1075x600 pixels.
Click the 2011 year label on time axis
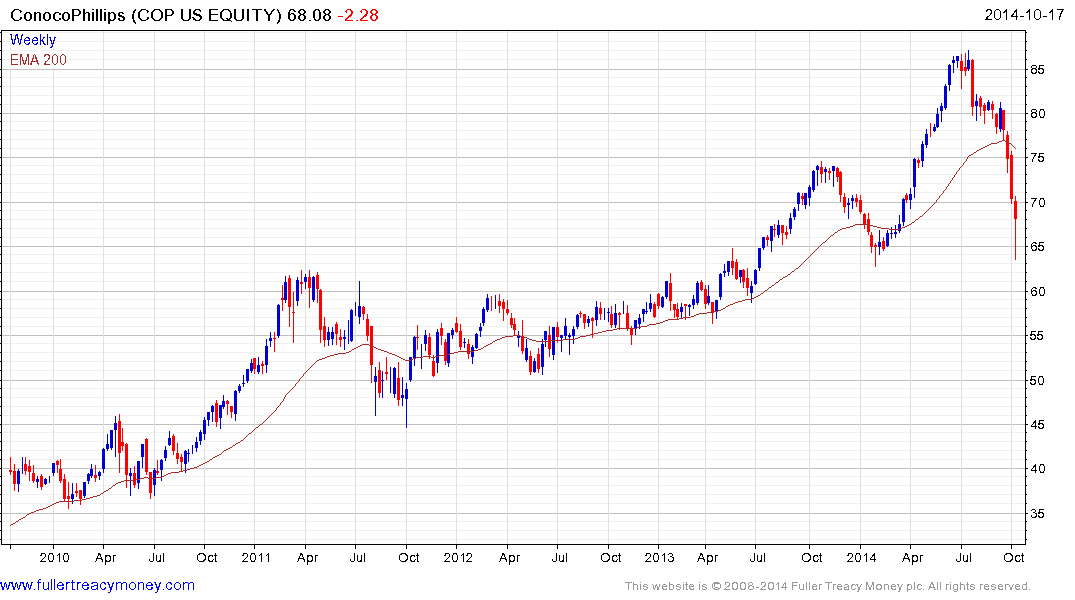coord(256,557)
